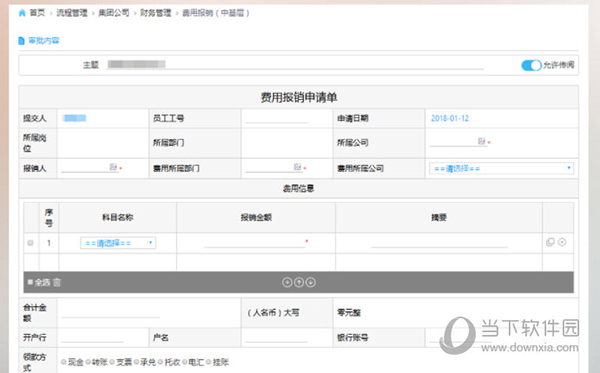This screenshot has width=600, height=373.
Task: Click the 序号 column header
Action: point(49,218)
